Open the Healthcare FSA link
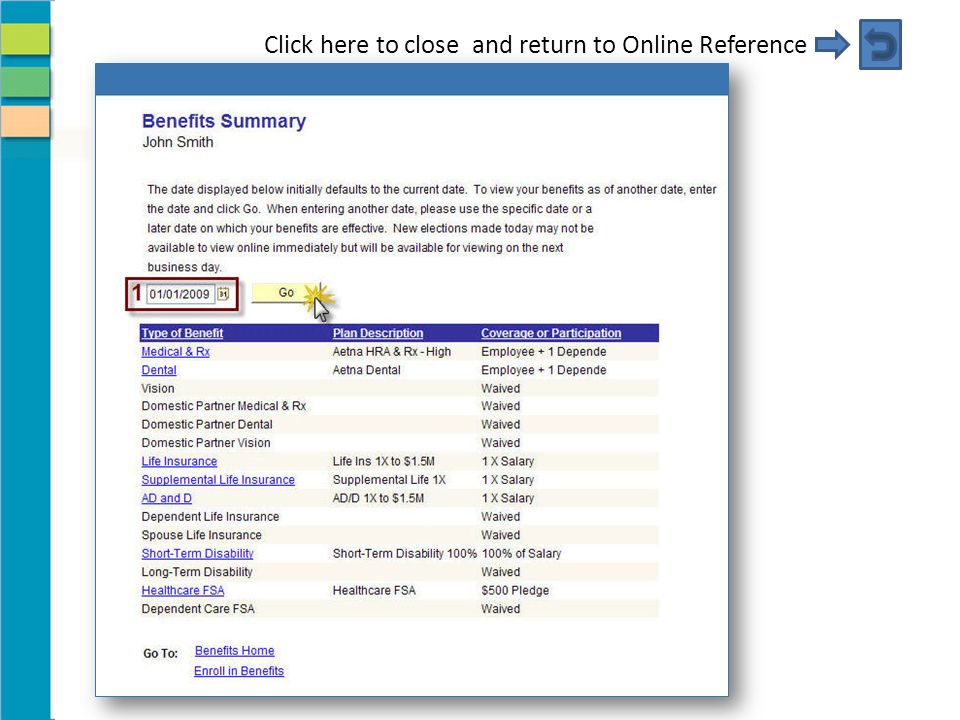Screen dimensions: 960x720 (182, 590)
